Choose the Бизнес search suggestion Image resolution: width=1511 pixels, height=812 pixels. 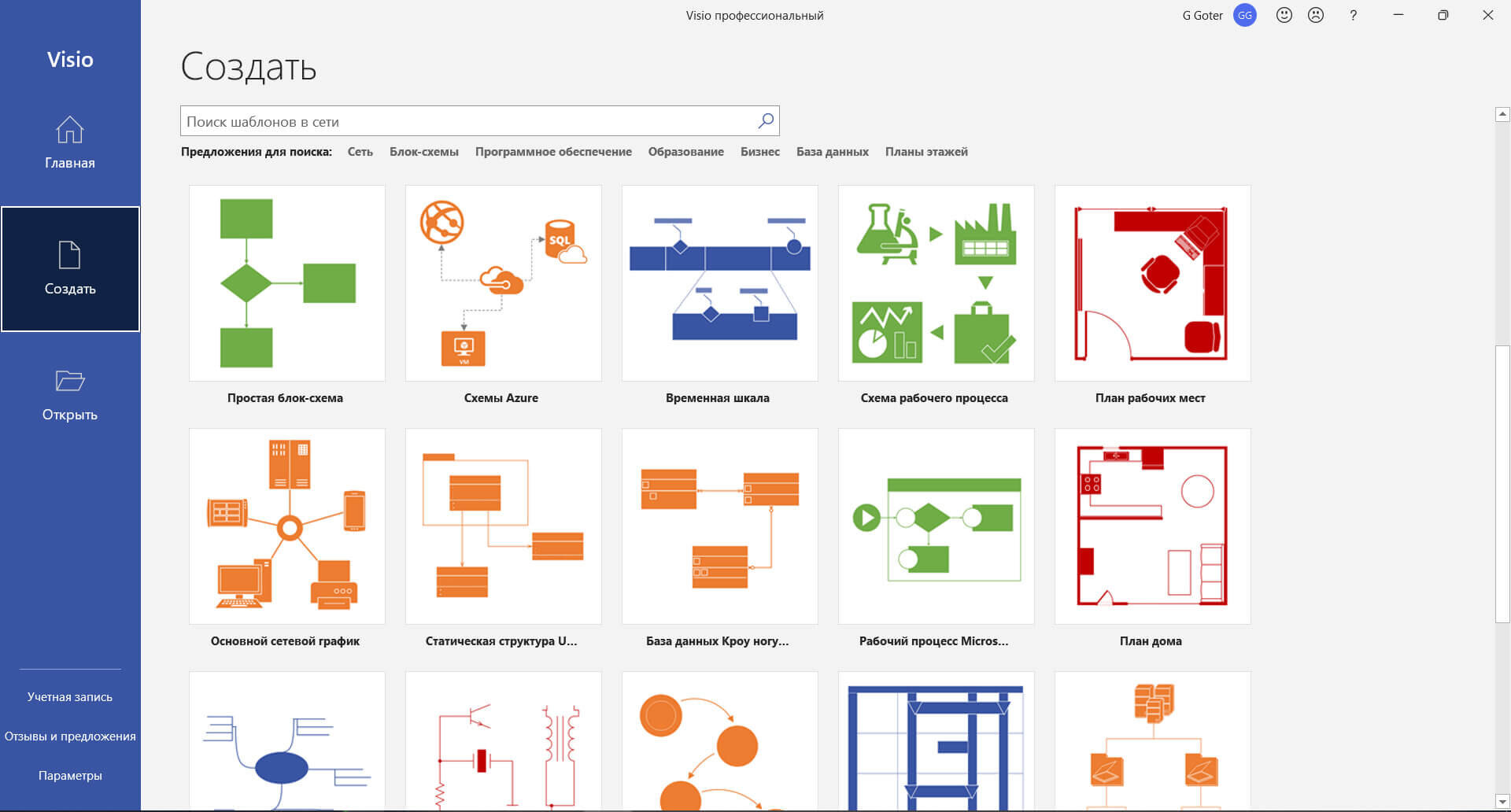[760, 152]
